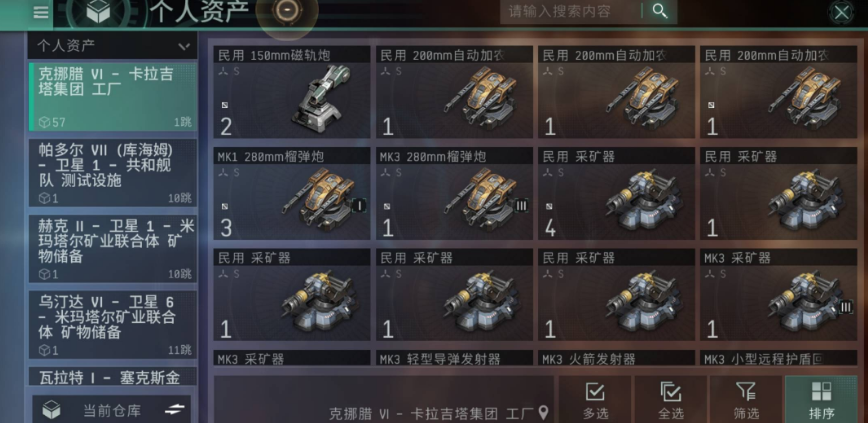
Task: Select station 乌汀达 VI 卫星 6 矿物储备
Action: [112, 324]
